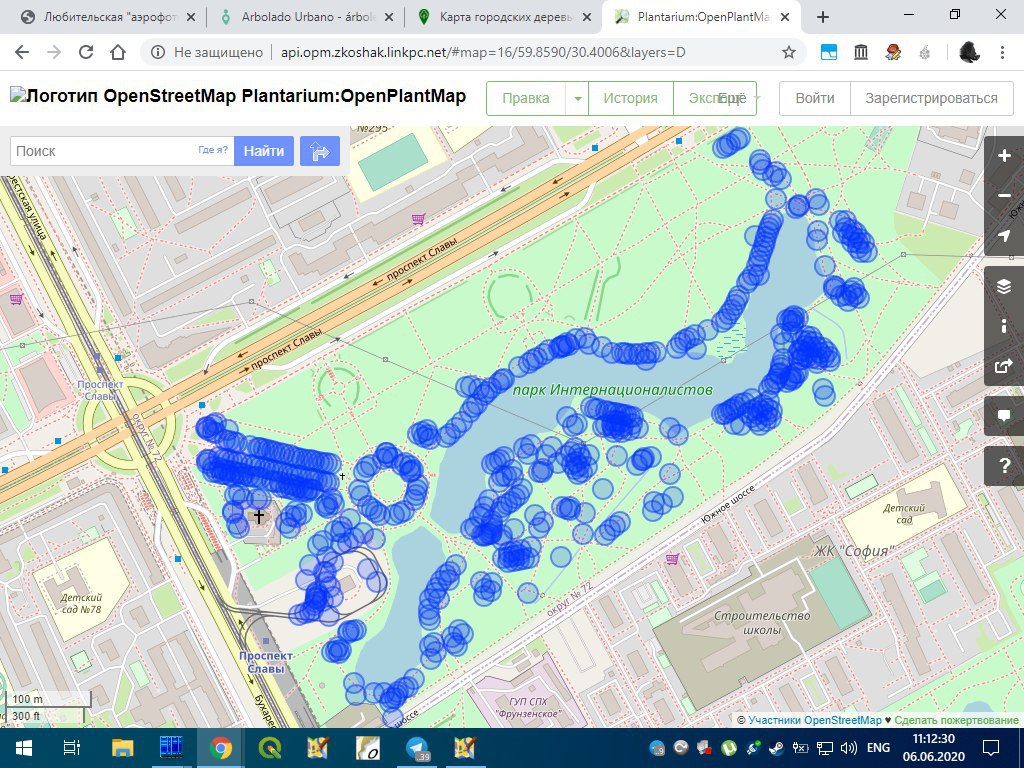The image size is (1024, 768).
Task: Open the blue window extension icon
Action: [x=829, y=52]
